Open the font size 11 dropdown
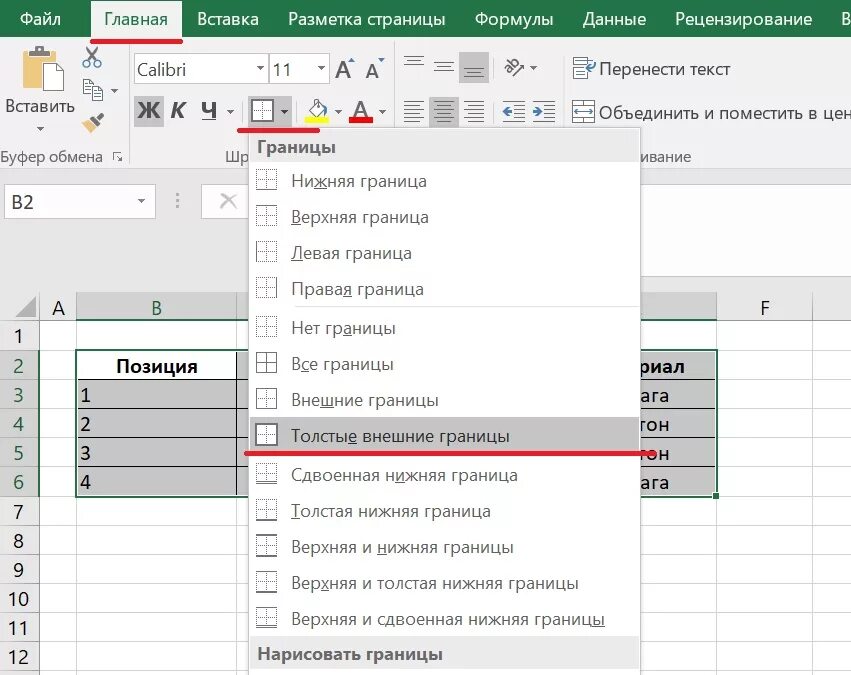Viewport: 851px width, 675px height. click(x=321, y=68)
